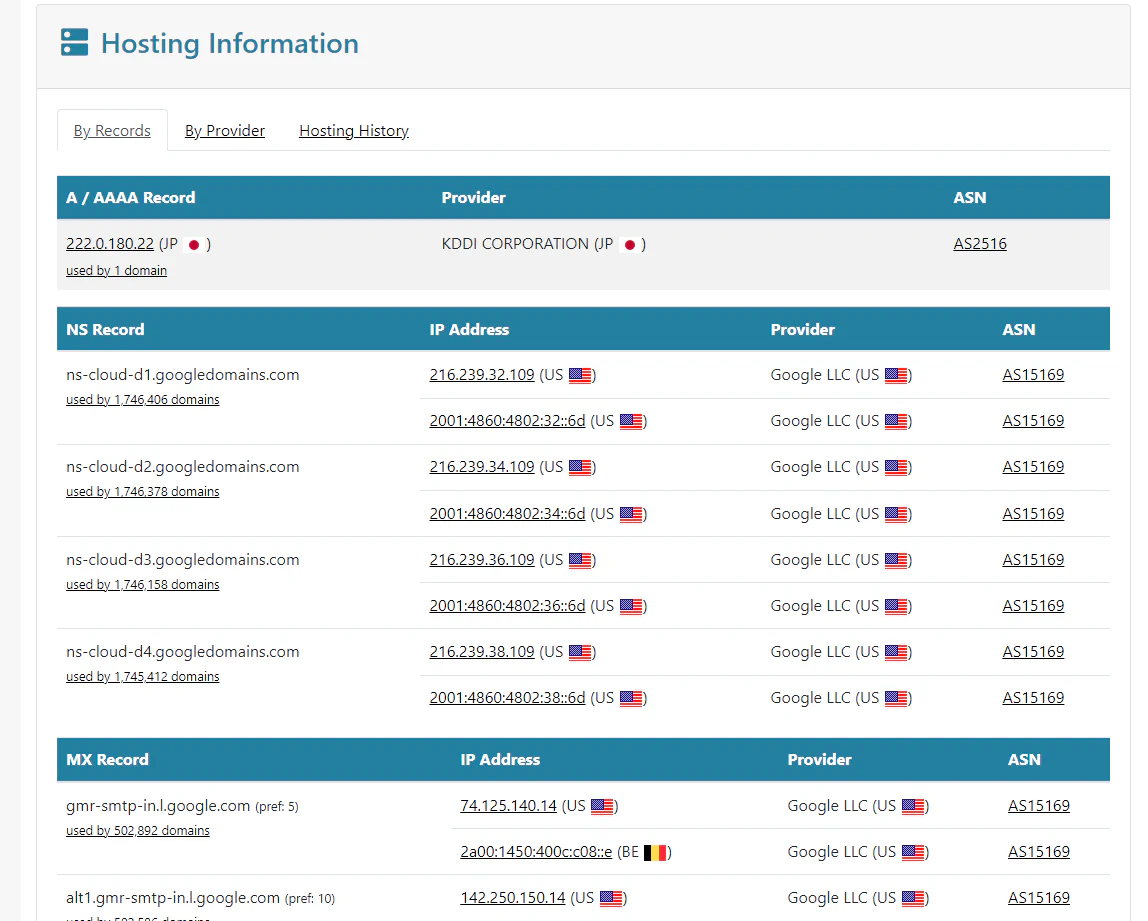1148x921 pixels.
Task: Open AS15169 link in 142.250.150.14 row
Action: (x=1039, y=898)
